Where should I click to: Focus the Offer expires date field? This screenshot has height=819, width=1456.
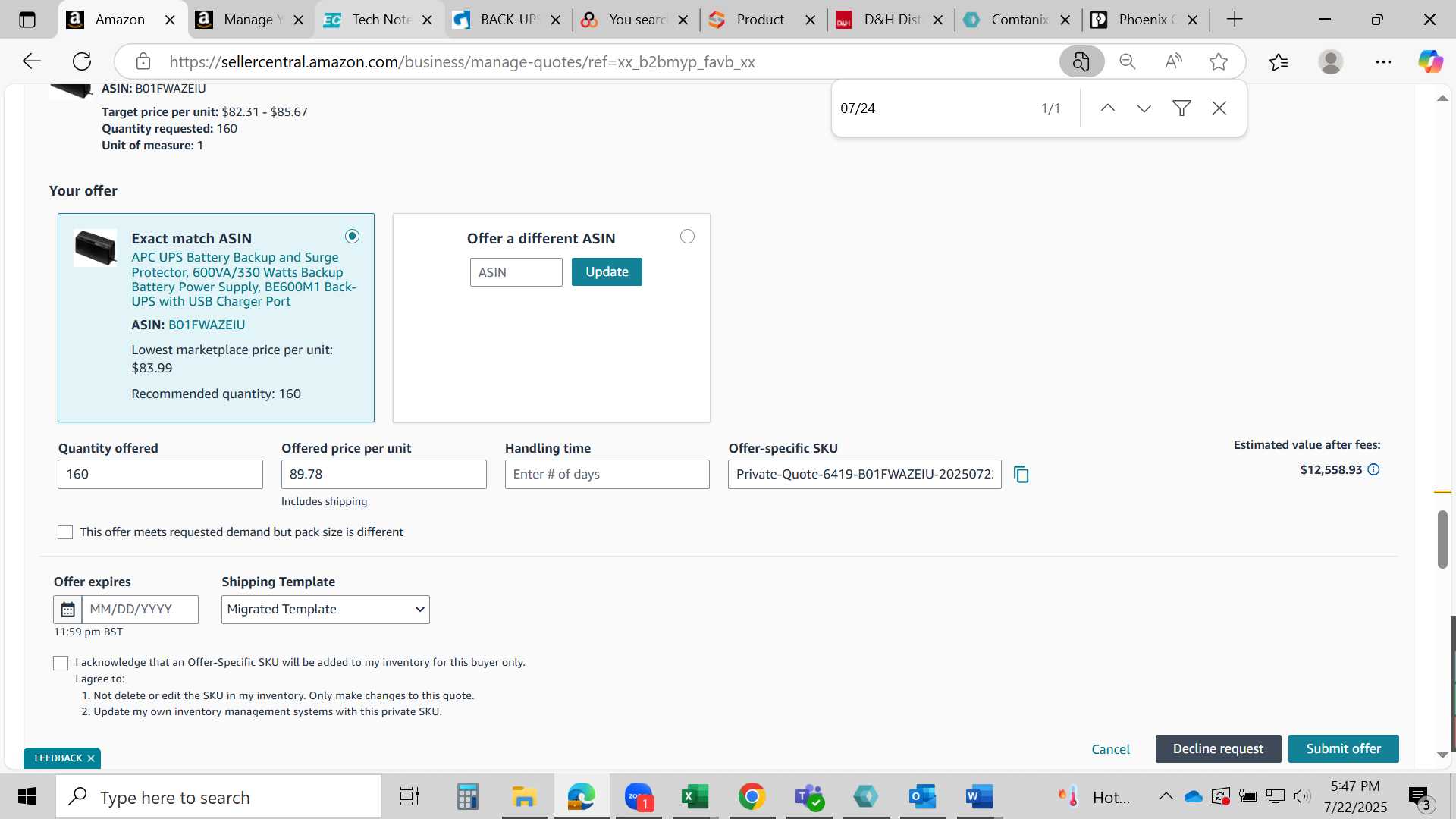(140, 610)
